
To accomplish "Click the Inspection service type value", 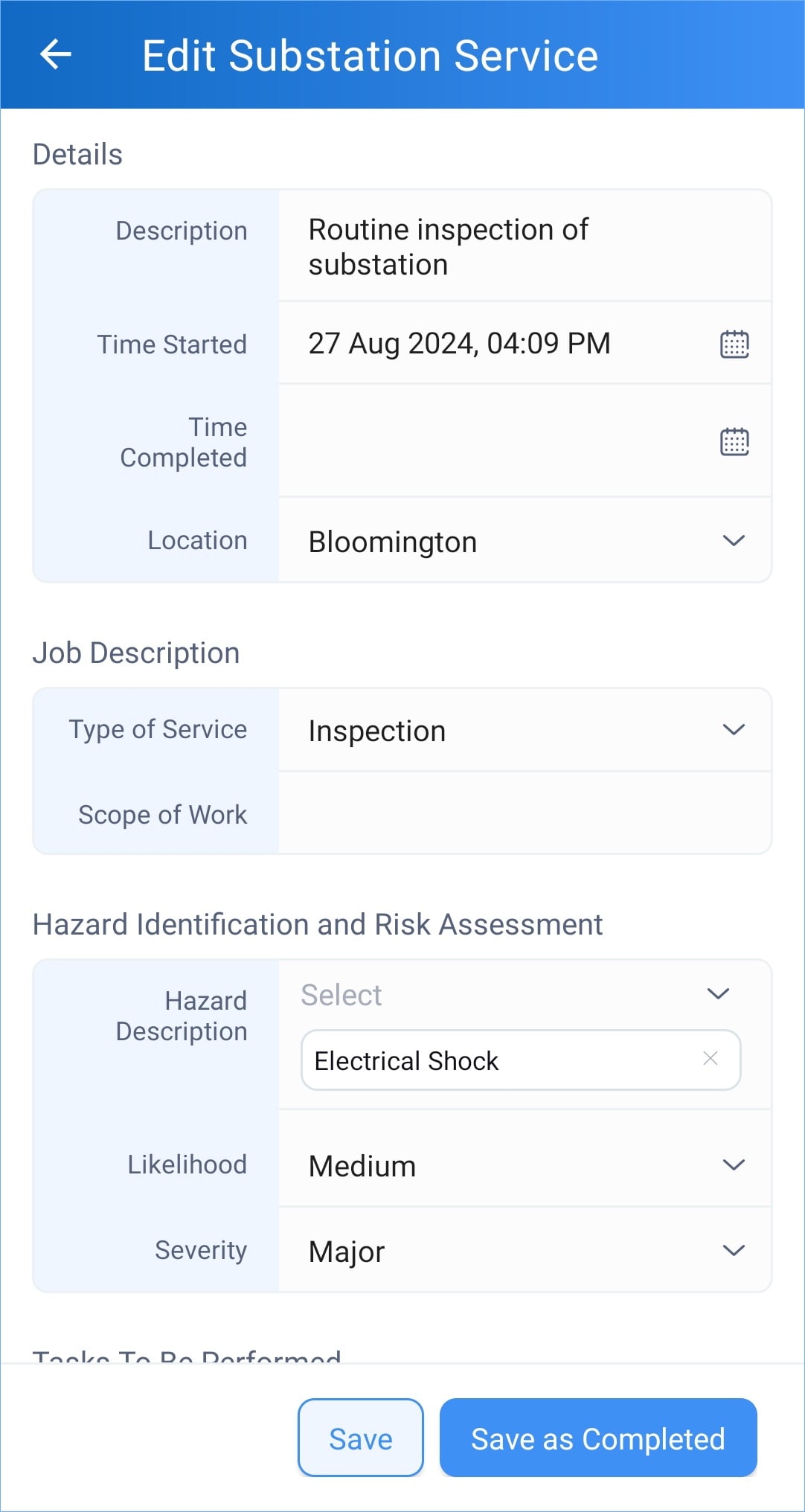I will coord(377,731).
